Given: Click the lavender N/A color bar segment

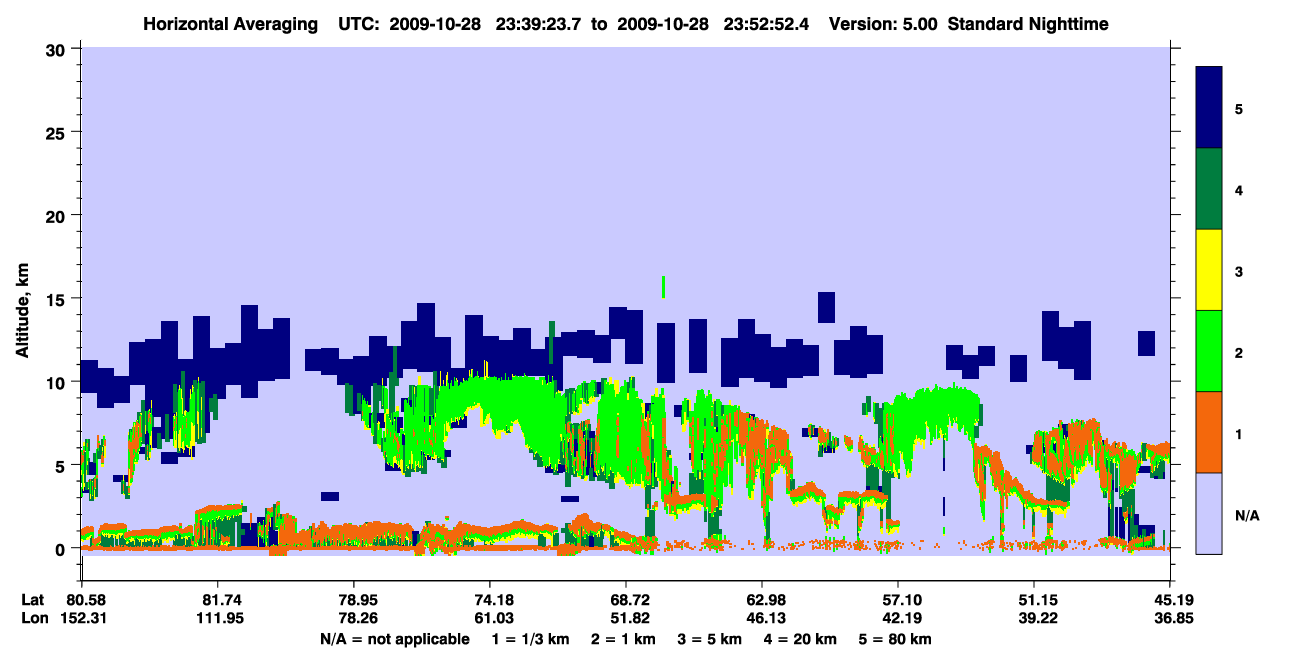Looking at the screenshot, I should pyautogui.click(x=1209, y=513).
